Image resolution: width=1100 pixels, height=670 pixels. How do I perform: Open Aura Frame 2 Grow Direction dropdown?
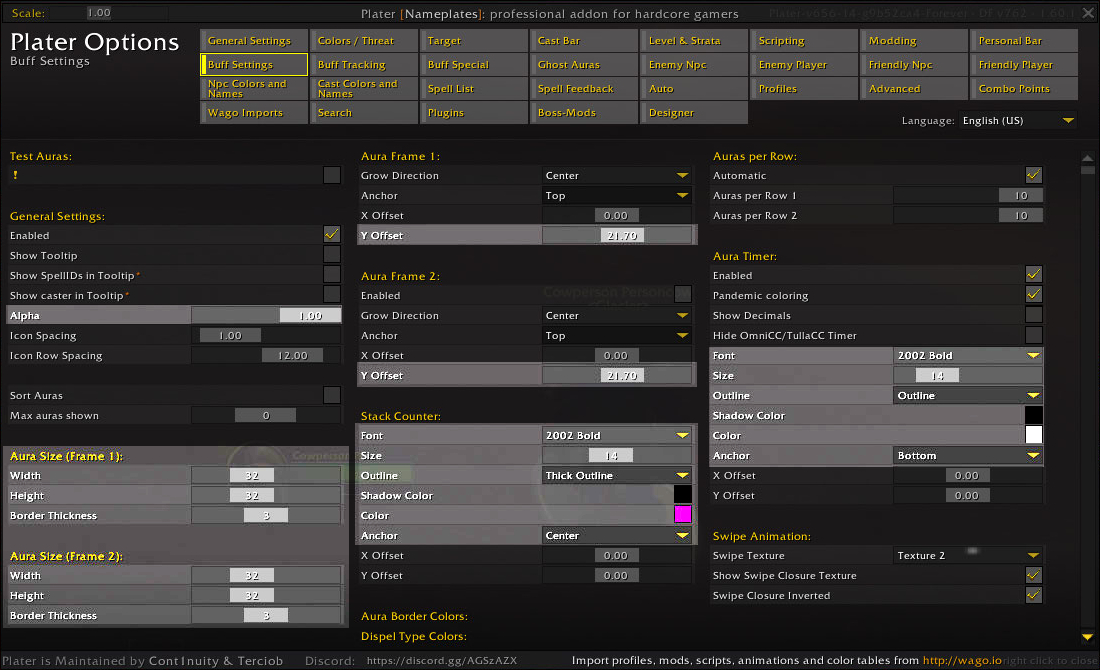coord(617,315)
